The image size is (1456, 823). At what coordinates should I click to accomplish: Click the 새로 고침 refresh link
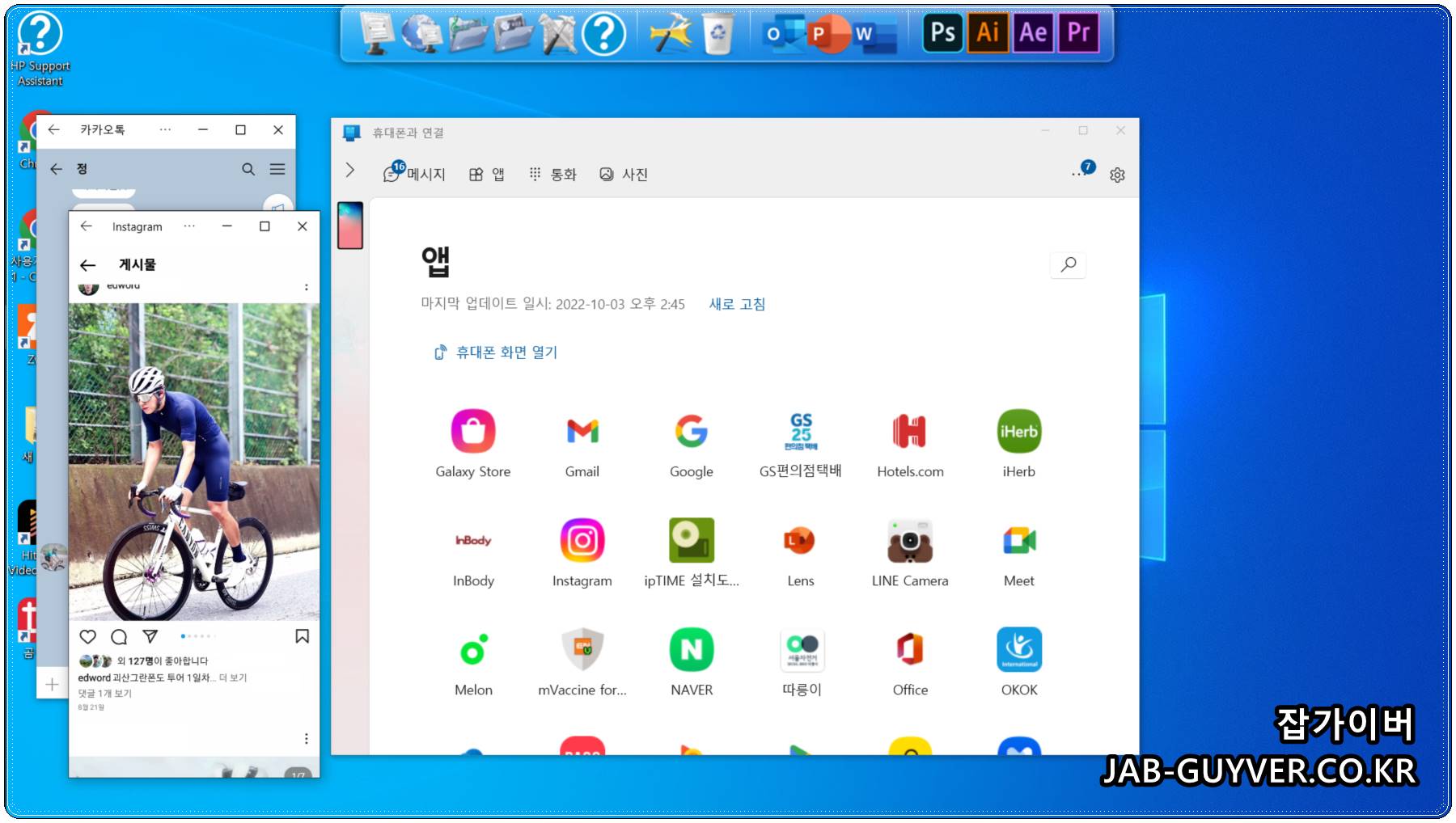coord(737,304)
